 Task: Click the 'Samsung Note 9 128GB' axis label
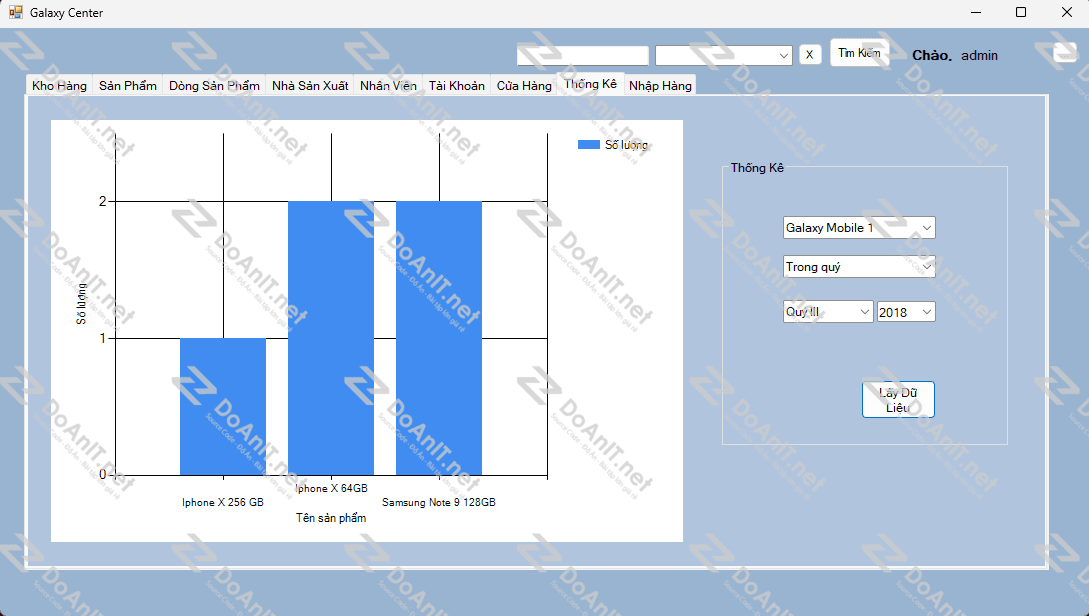[x=439, y=502]
